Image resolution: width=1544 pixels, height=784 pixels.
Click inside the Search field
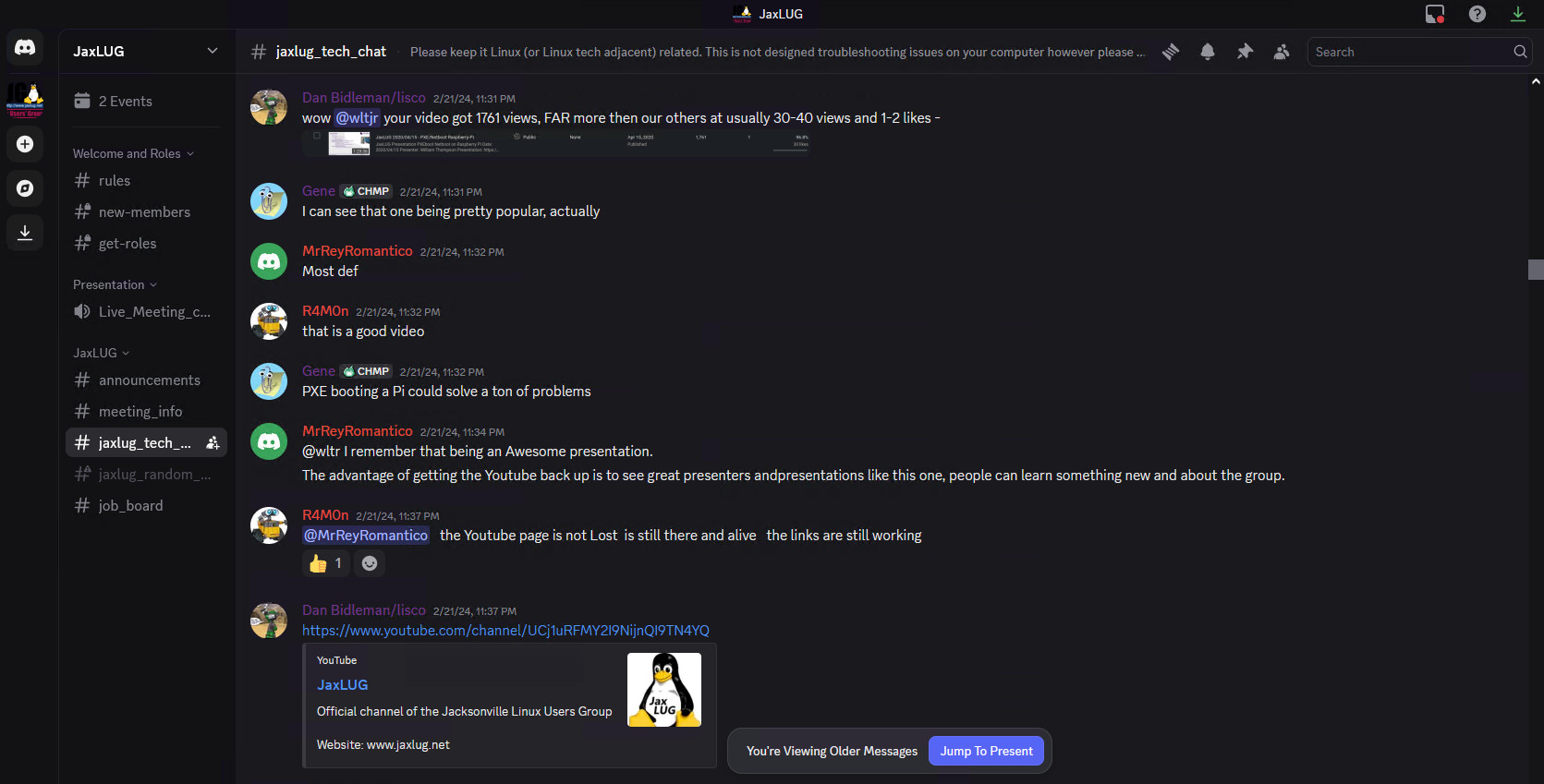point(1404,52)
